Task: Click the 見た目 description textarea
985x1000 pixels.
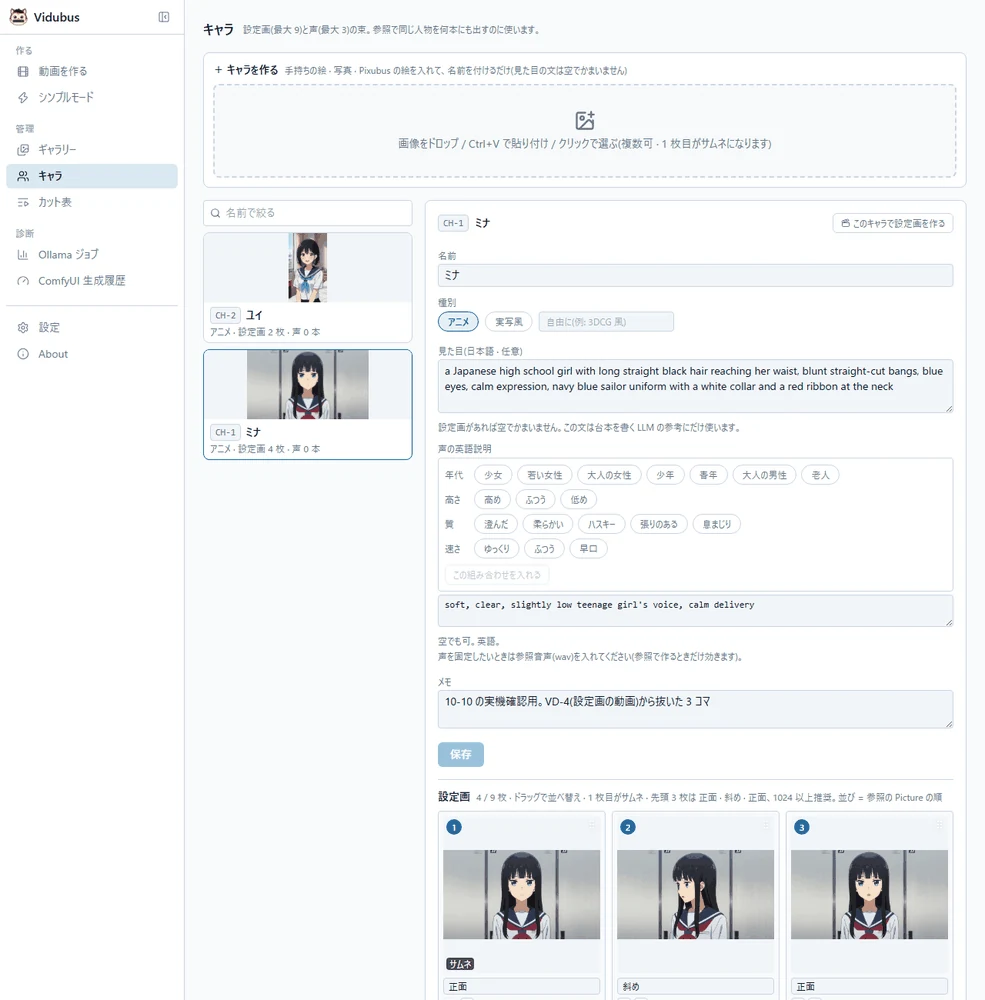Action: coord(695,386)
